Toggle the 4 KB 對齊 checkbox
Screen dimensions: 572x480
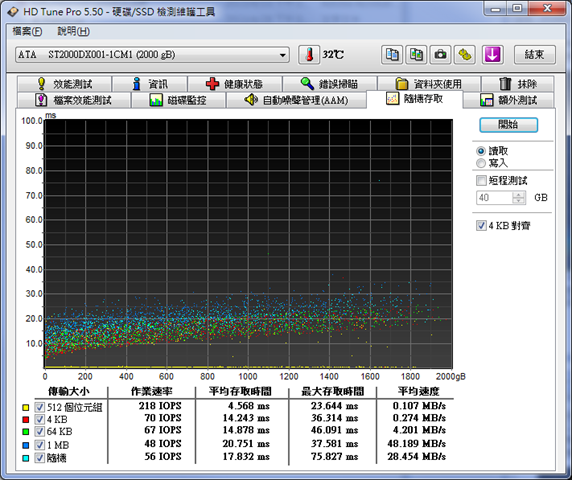point(481,226)
